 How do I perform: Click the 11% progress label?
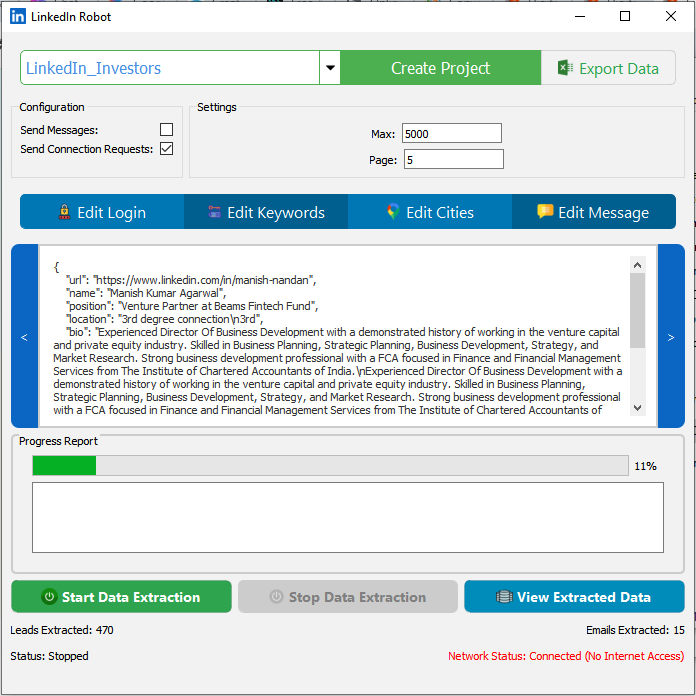click(x=645, y=466)
